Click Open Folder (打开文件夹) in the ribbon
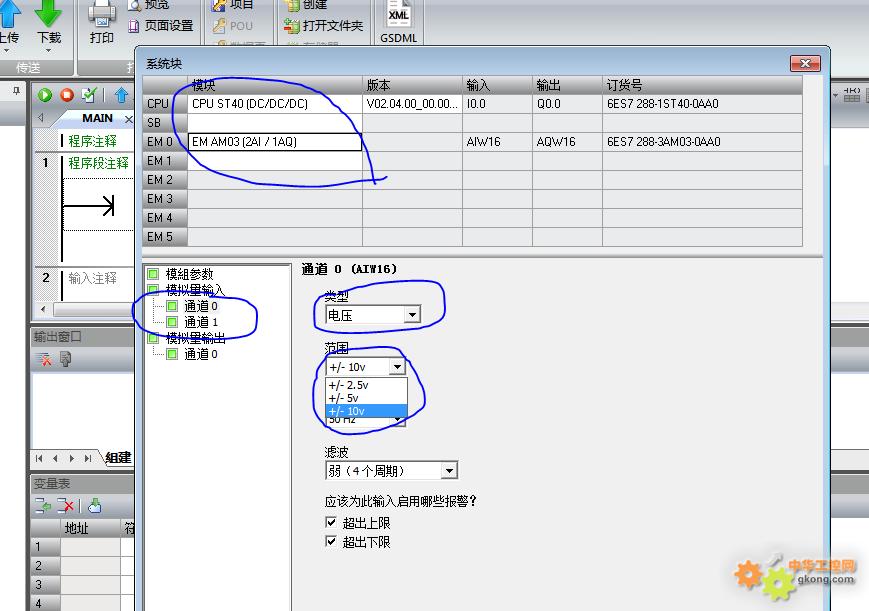869x611 pixels. pyautogui.click(x=324, y=26)
